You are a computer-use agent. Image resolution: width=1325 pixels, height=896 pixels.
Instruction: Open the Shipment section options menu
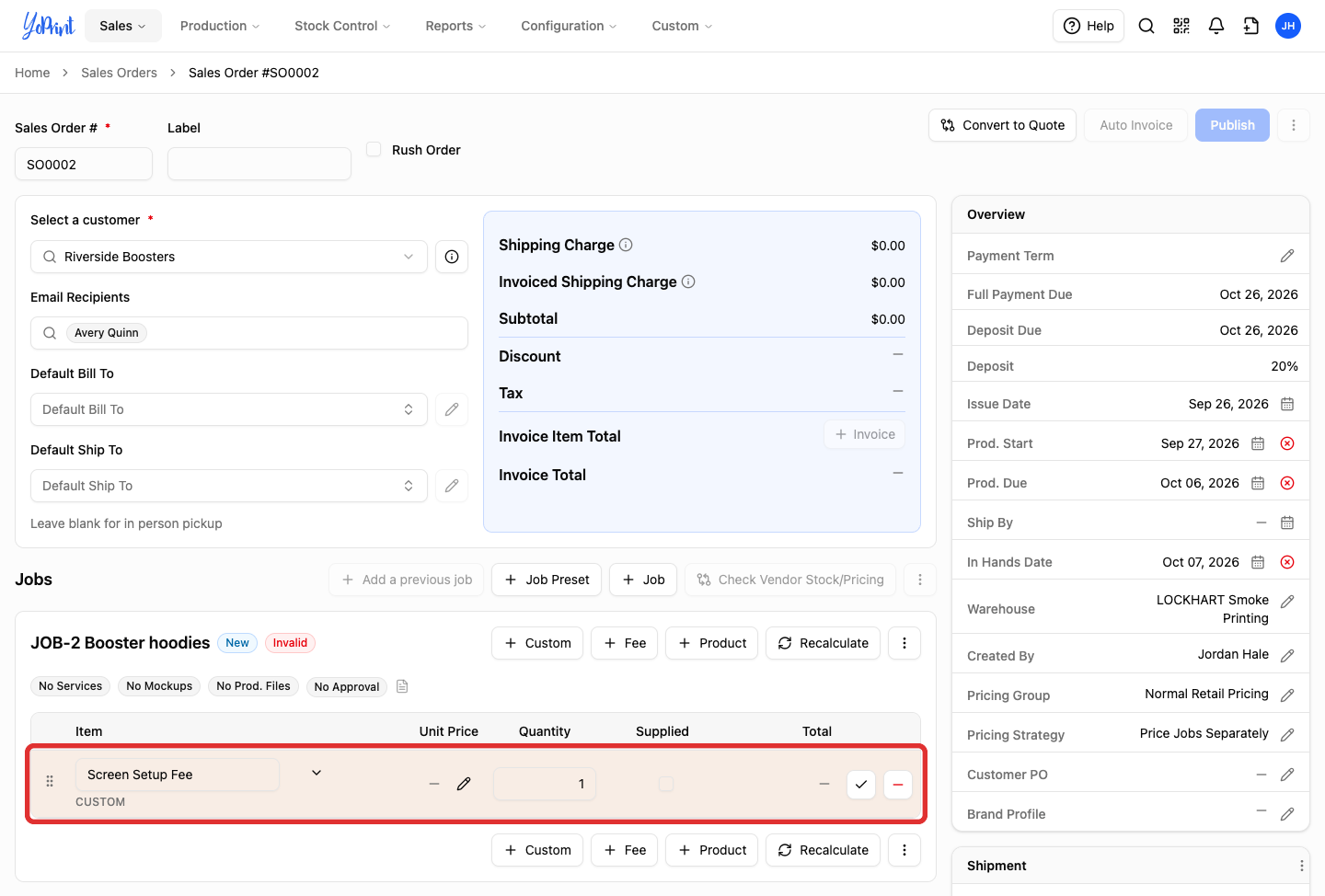pyautogui.click(x=1301, y=866)
